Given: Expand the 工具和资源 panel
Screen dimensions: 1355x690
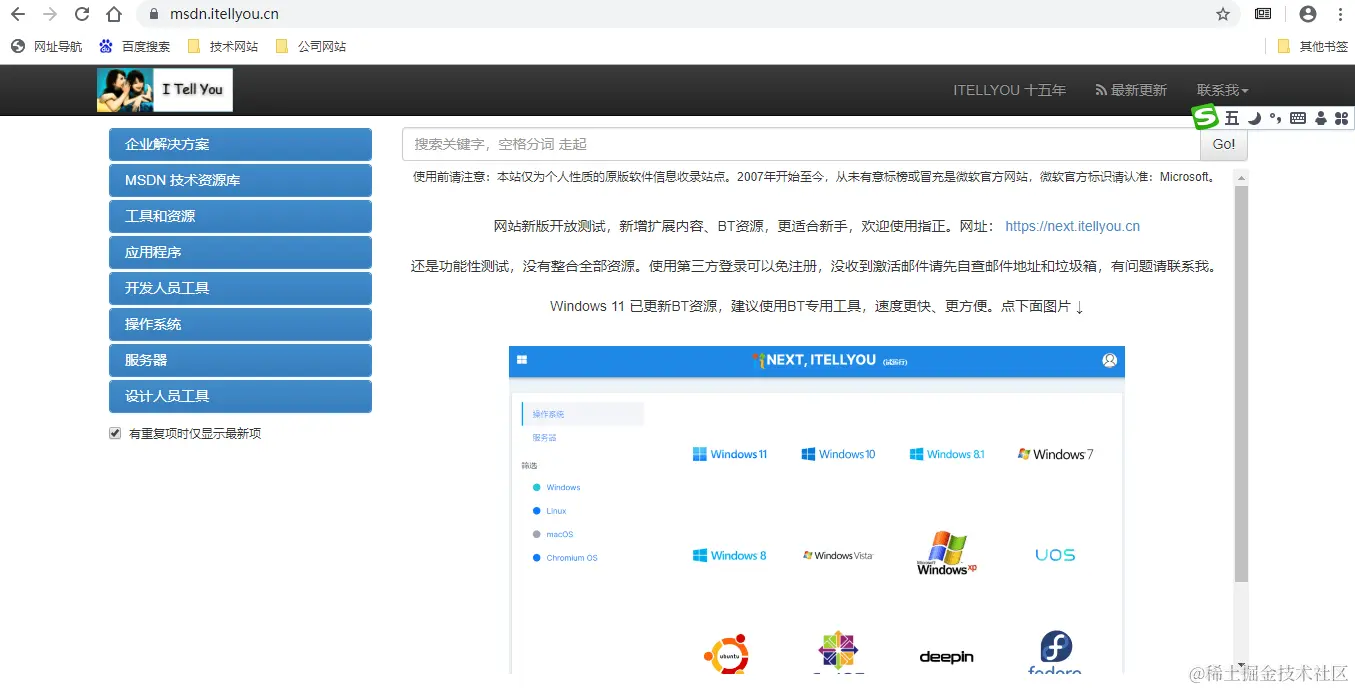Looking at the screenshot, I should tap(240, 216).
